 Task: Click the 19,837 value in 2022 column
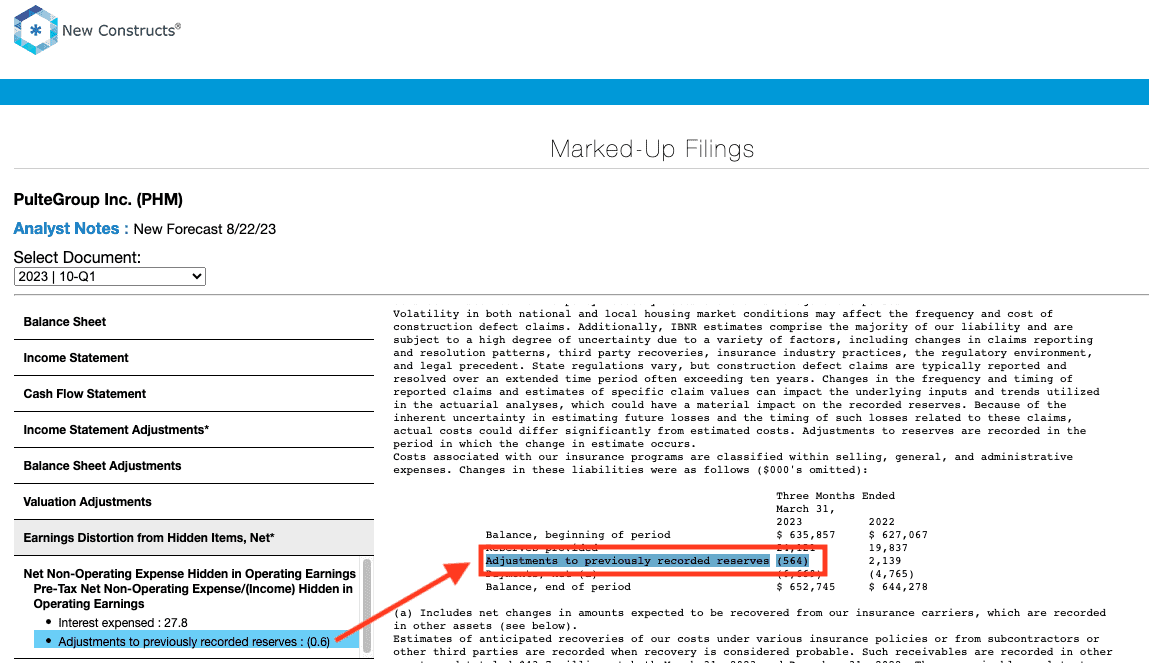pos(888,548)
